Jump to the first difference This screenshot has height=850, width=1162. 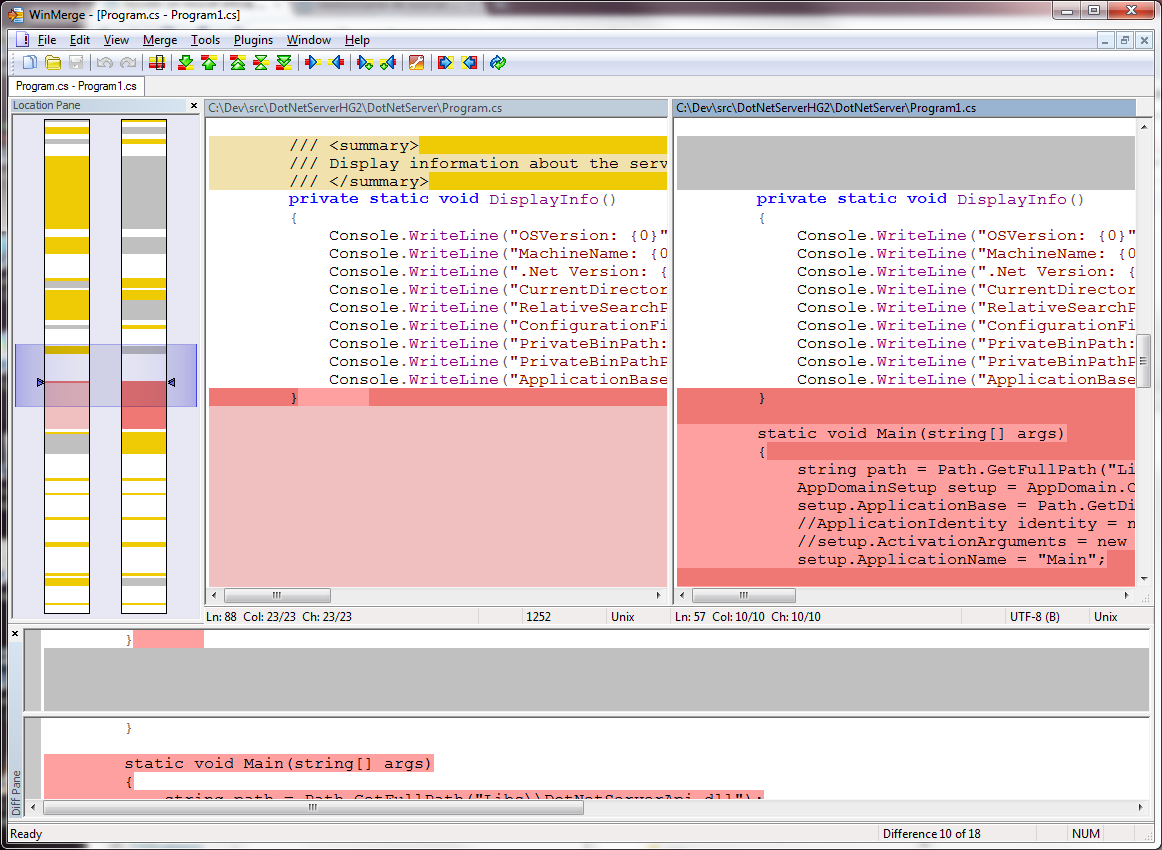coord(237,63)
